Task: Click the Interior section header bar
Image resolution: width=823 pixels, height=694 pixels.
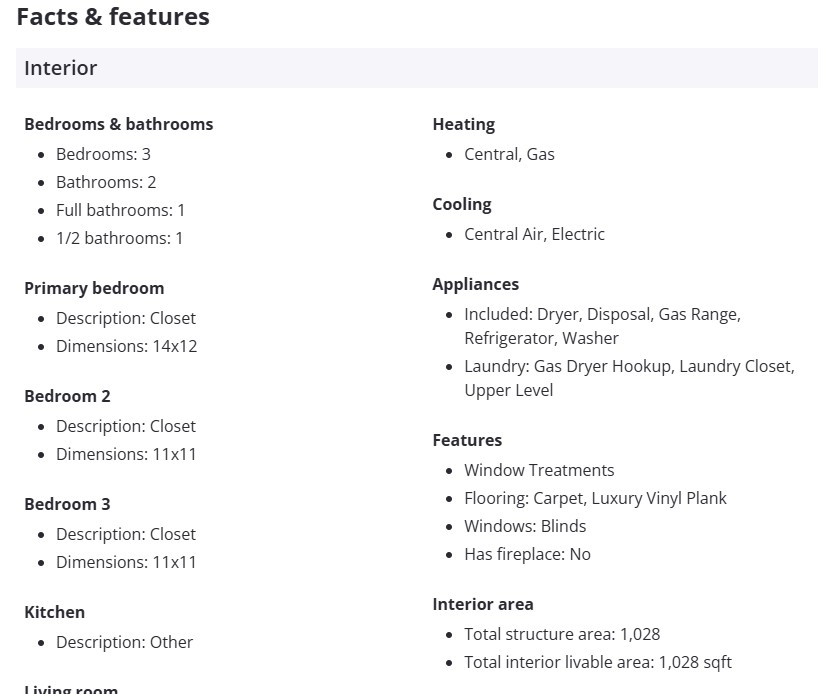Action: 416,68
